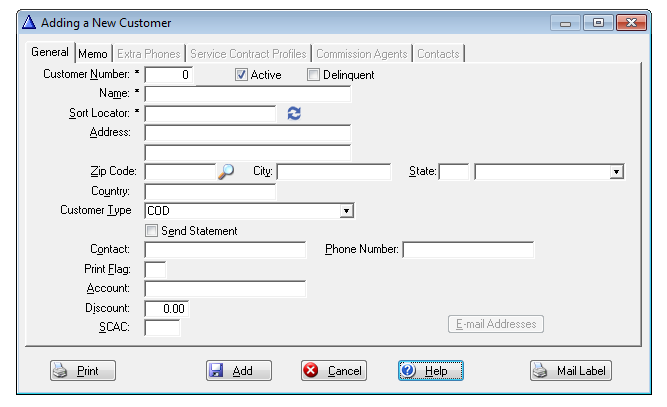
Task: Click the red X Cancel icon
Action: click(311, 371)
